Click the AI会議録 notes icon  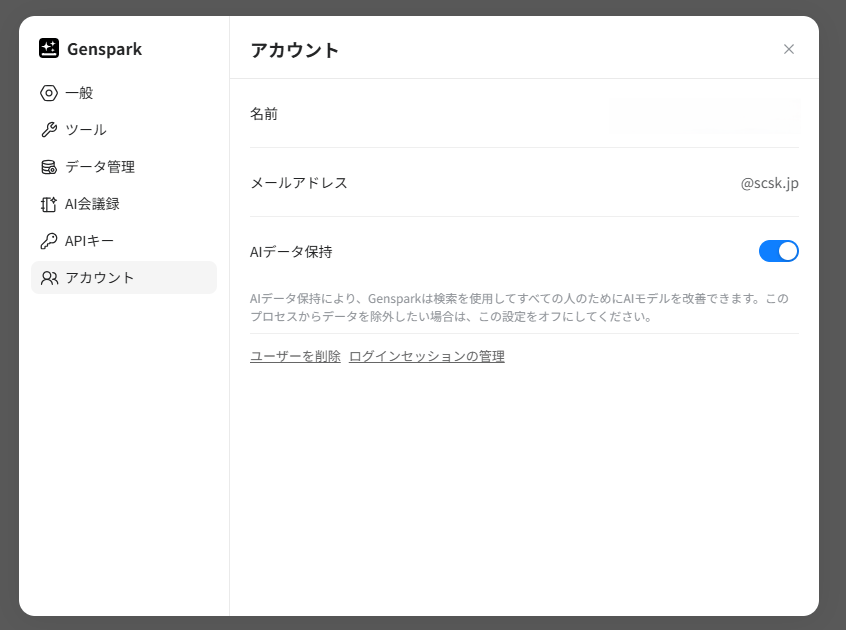click(x=49, y=204)
